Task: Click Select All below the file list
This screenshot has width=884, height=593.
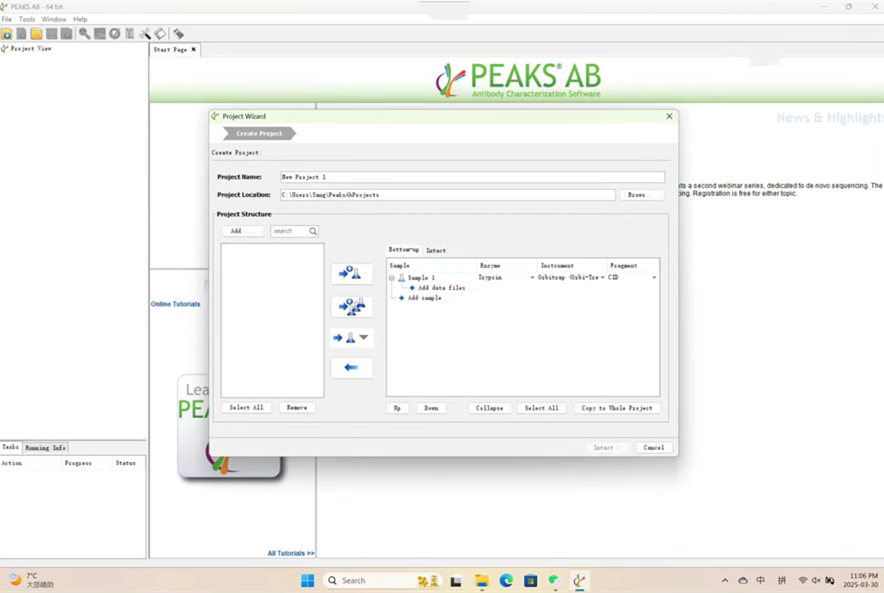Action: pyautogui.click(x=246, y=408)
